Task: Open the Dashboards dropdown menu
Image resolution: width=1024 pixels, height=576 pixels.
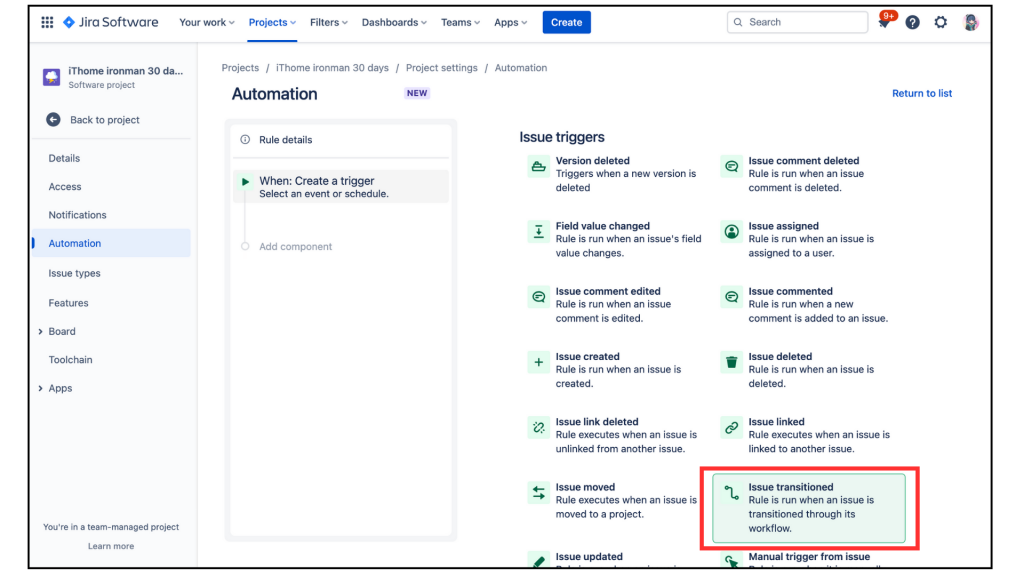Action: click(x=394, y=22)
